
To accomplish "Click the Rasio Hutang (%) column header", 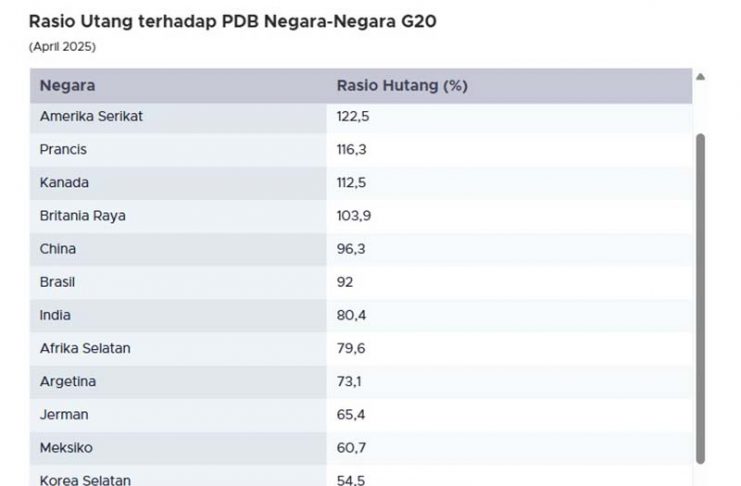I will 402,86.
